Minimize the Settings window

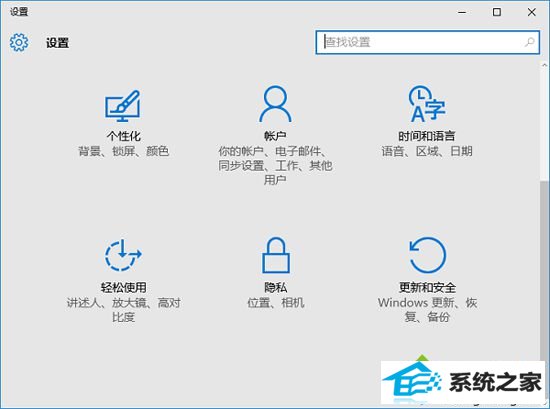(462, 12)
